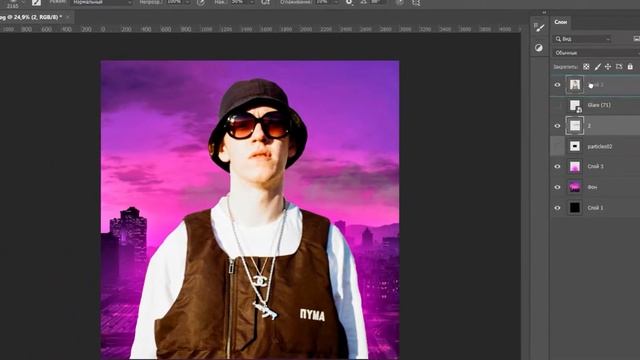Select the Glare (71) layer
This screenshot has width=640, height=360.
pos(599,105)
